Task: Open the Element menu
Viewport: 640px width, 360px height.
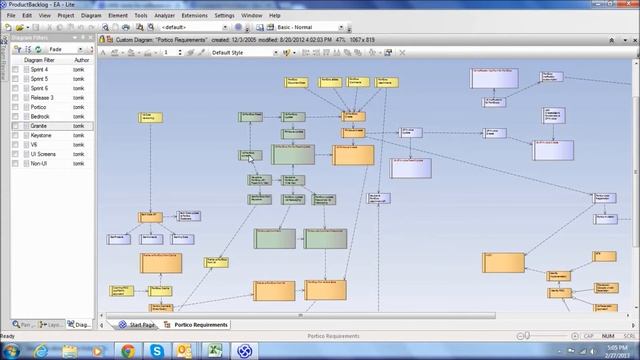Action: coord(118,16)
